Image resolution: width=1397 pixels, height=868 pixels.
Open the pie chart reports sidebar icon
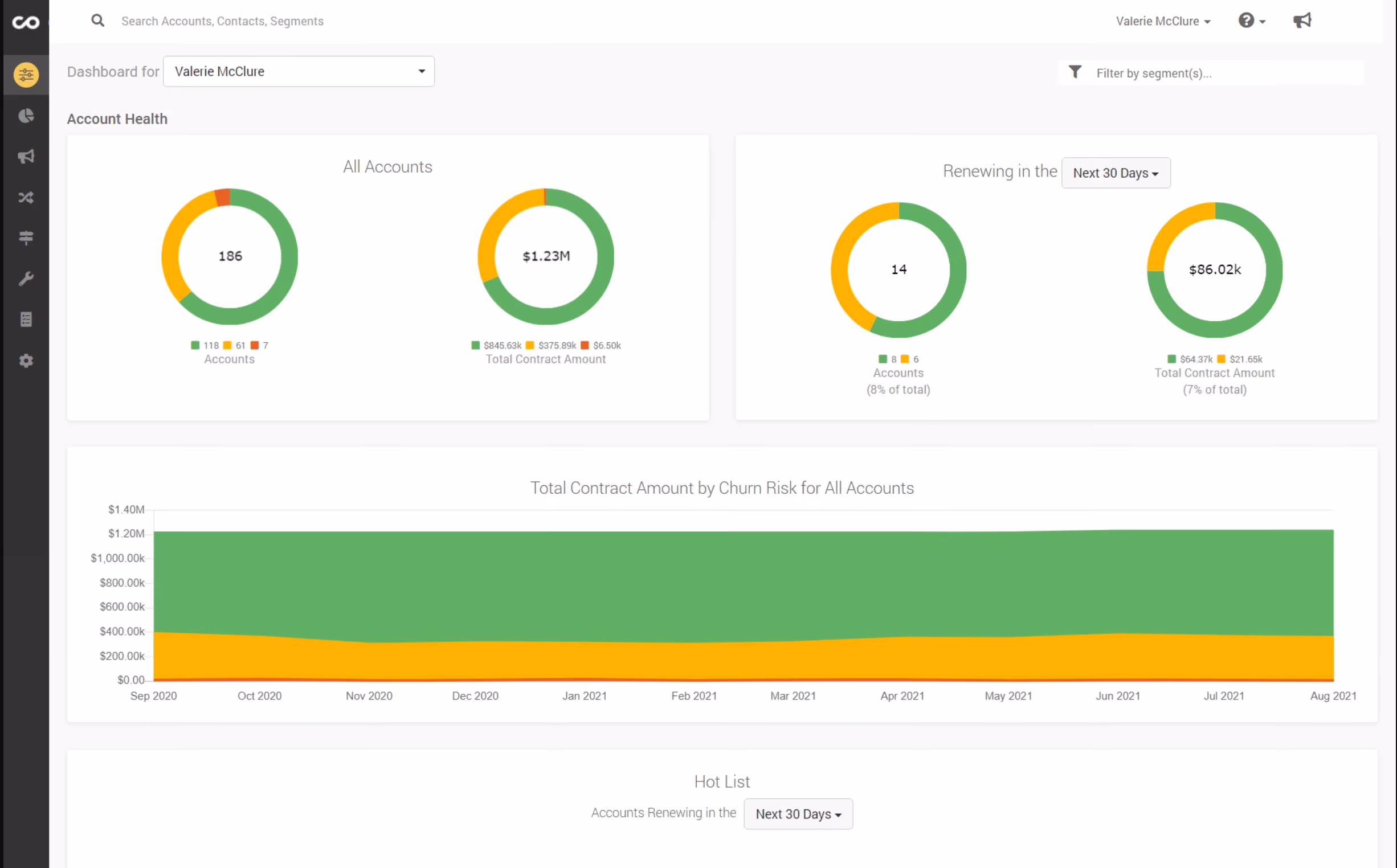coord(26,116)
